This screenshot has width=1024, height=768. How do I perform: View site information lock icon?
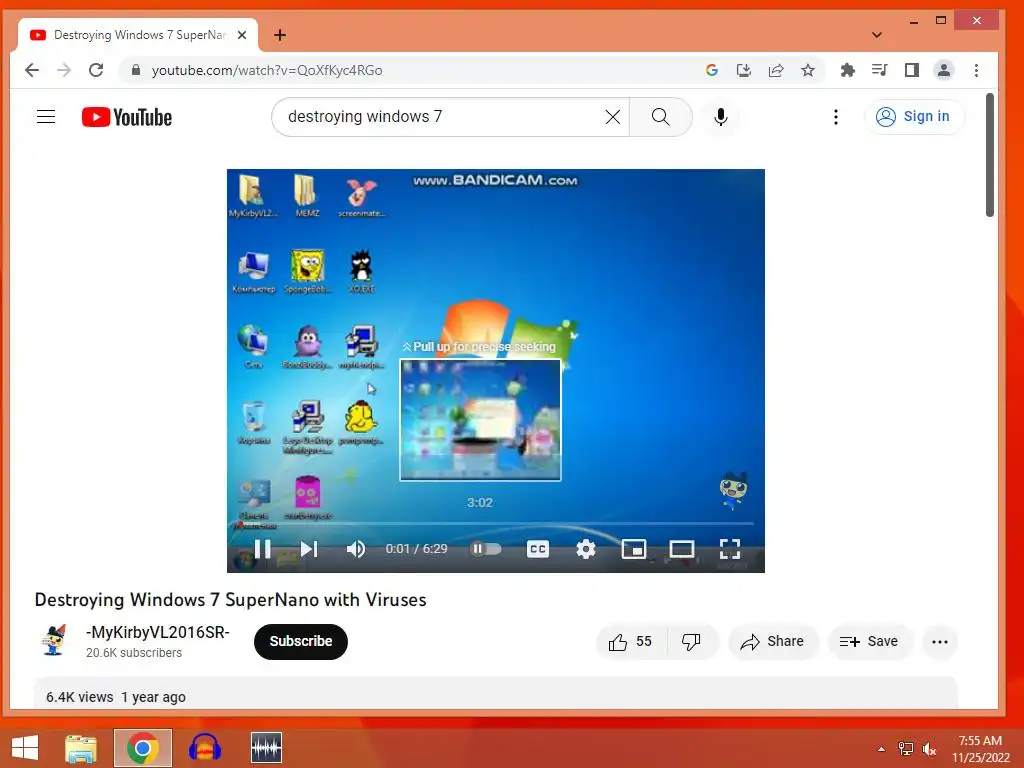click(136, 70)
